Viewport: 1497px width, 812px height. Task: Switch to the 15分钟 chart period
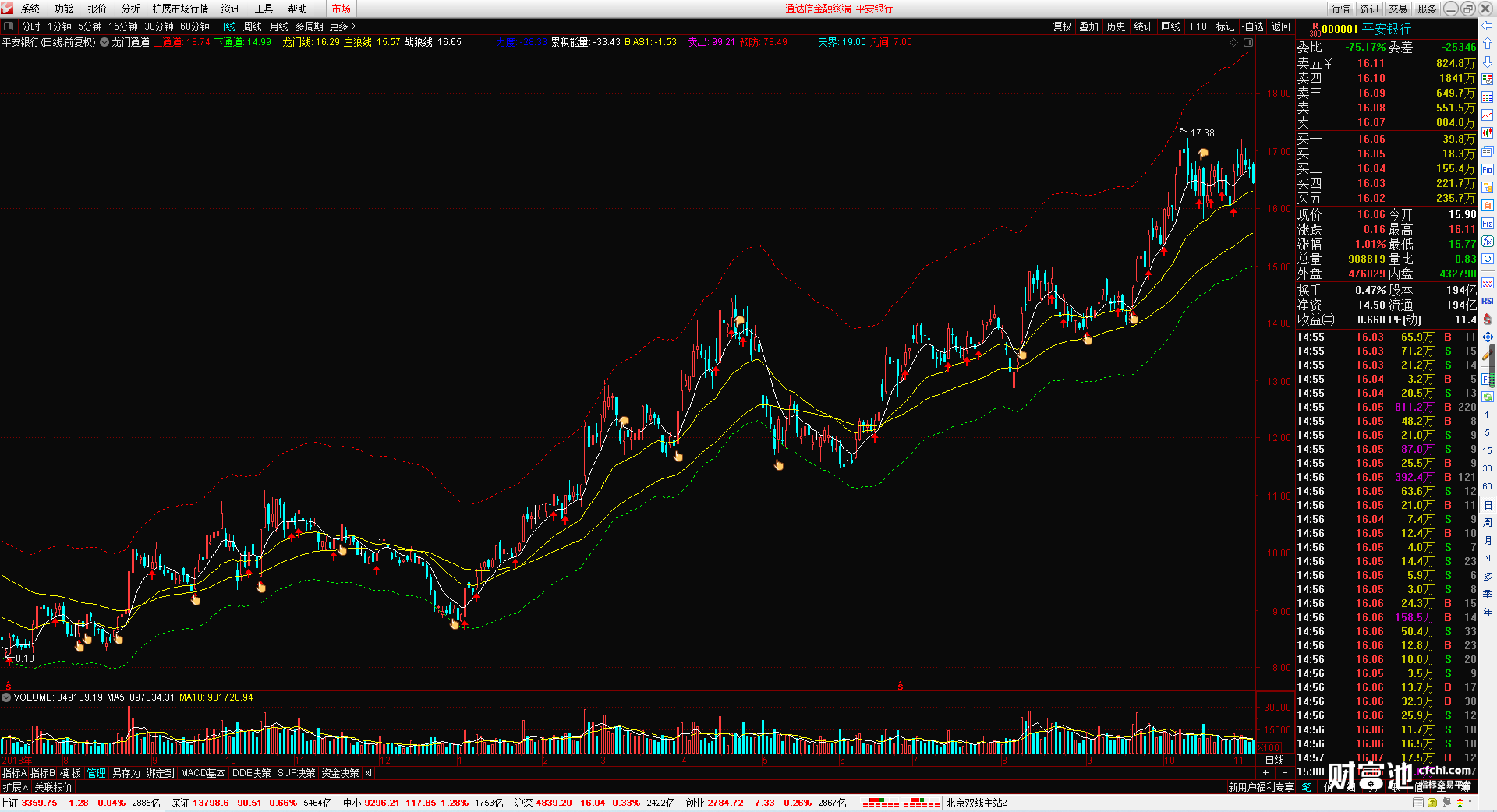pyautogui.click(x=123, y=26)
